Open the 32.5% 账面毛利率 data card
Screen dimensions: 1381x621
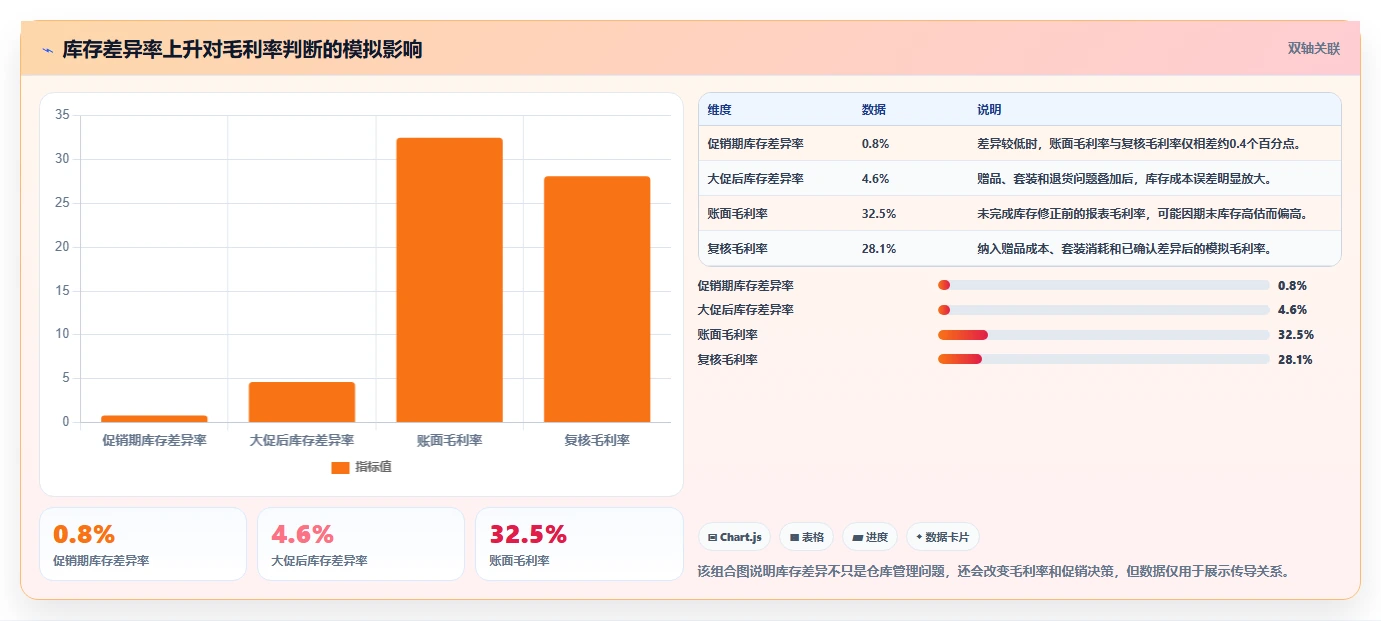(579, 544)
